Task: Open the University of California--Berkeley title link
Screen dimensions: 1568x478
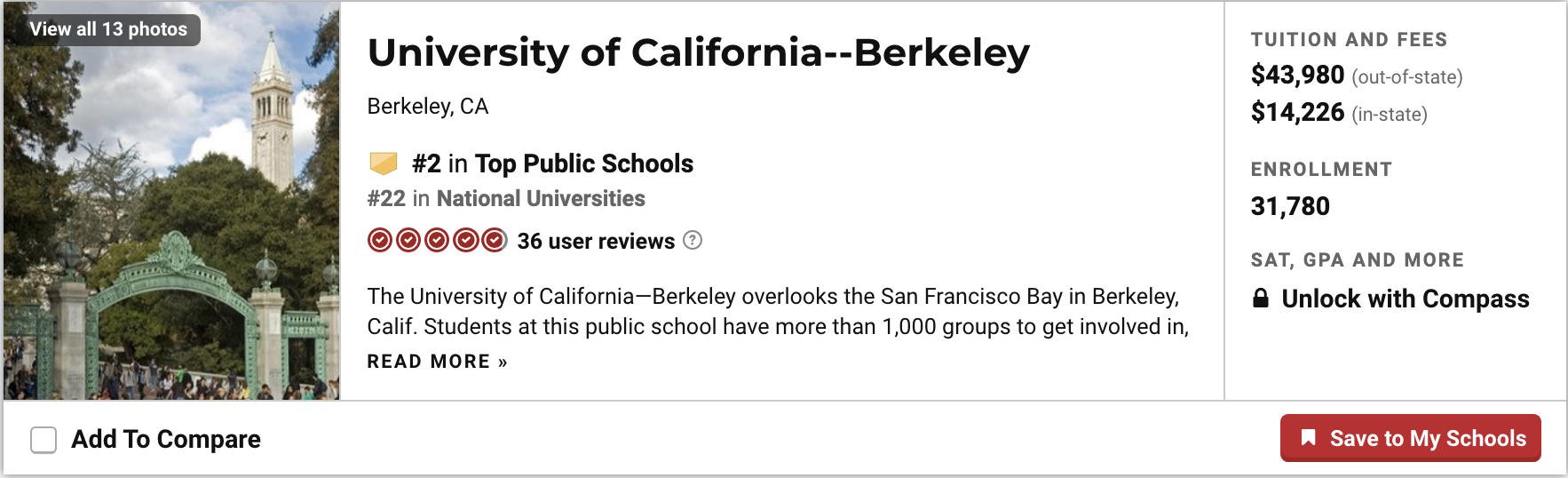Action: [x=698, y=52]
